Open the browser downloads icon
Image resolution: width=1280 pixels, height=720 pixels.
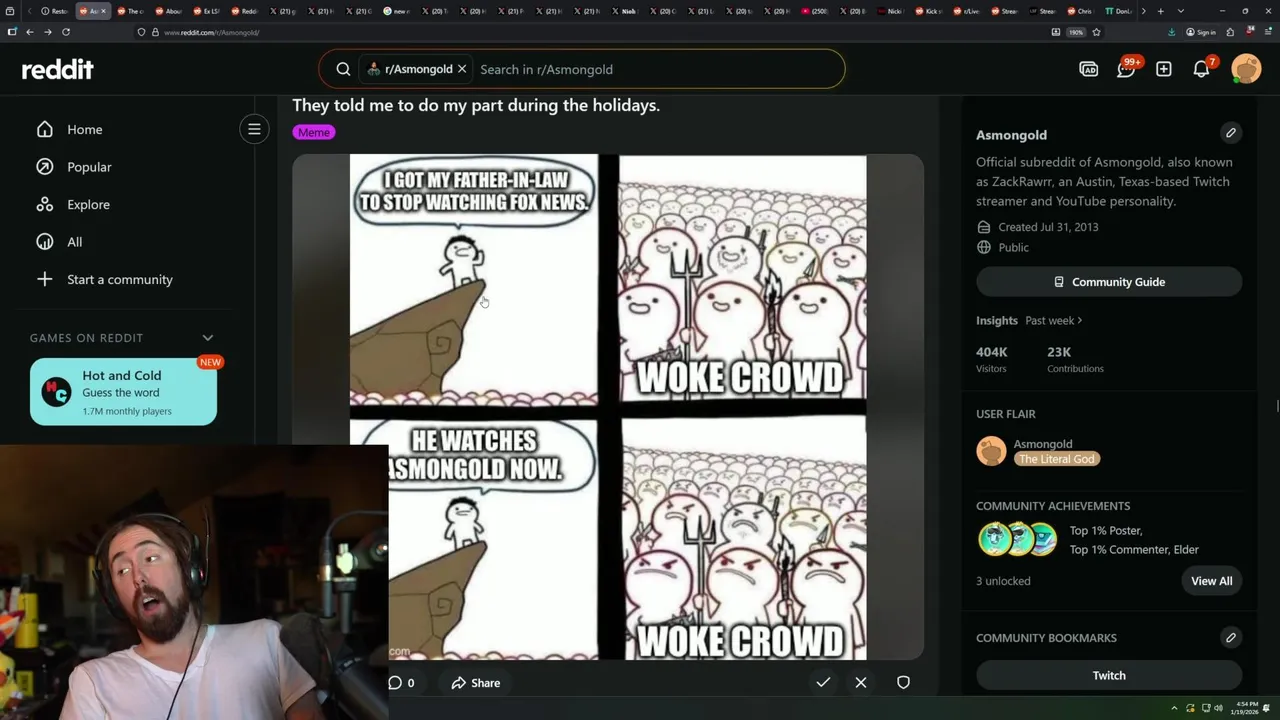1171,32
